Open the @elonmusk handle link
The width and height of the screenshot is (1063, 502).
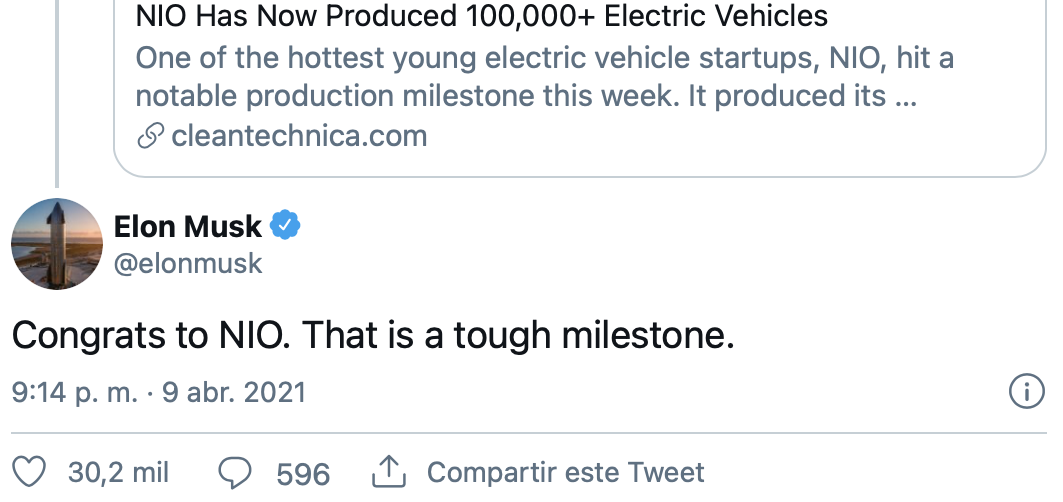(x=188, y=263)
